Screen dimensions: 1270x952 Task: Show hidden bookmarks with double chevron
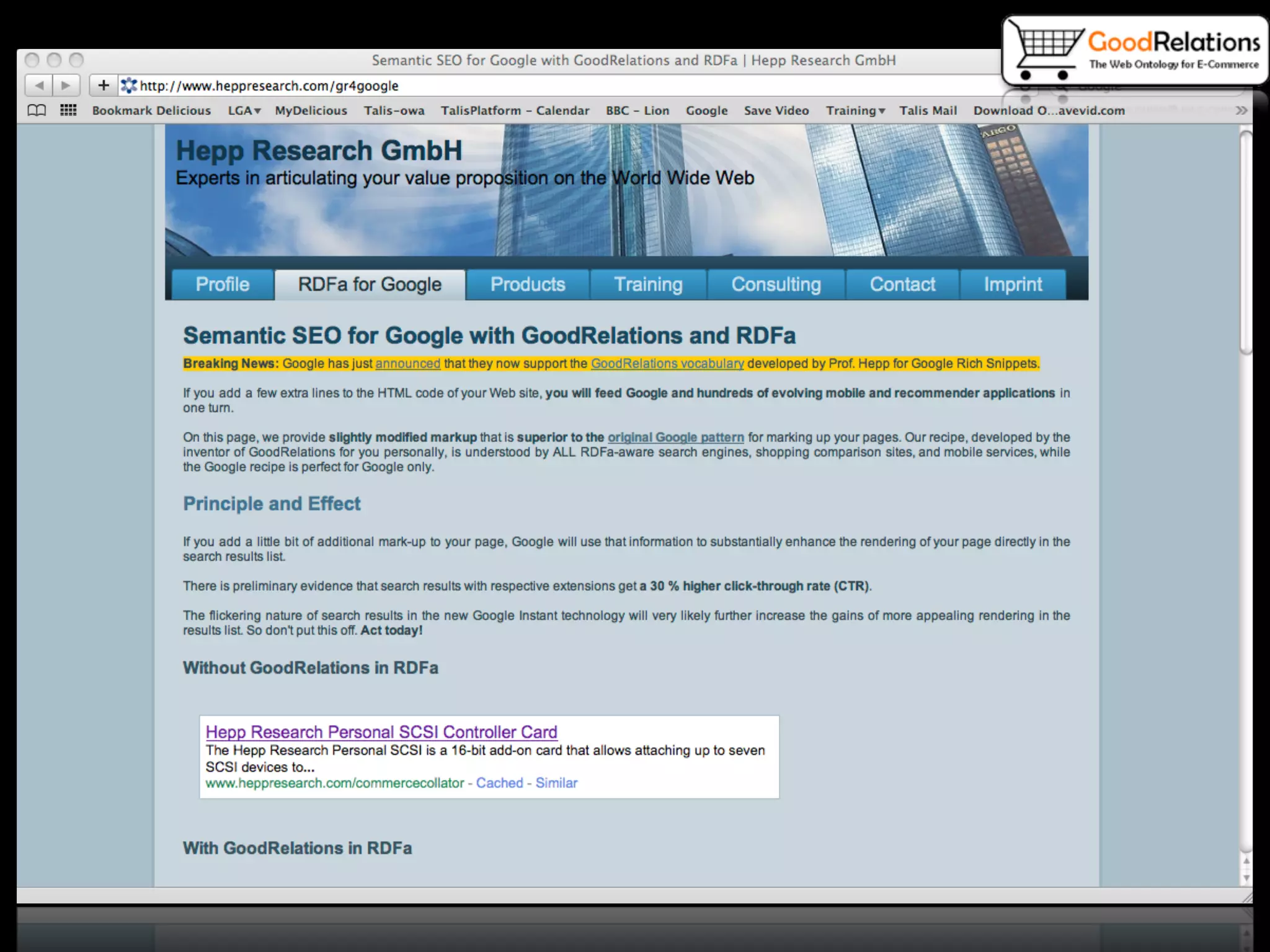(x=1241, y=111)
